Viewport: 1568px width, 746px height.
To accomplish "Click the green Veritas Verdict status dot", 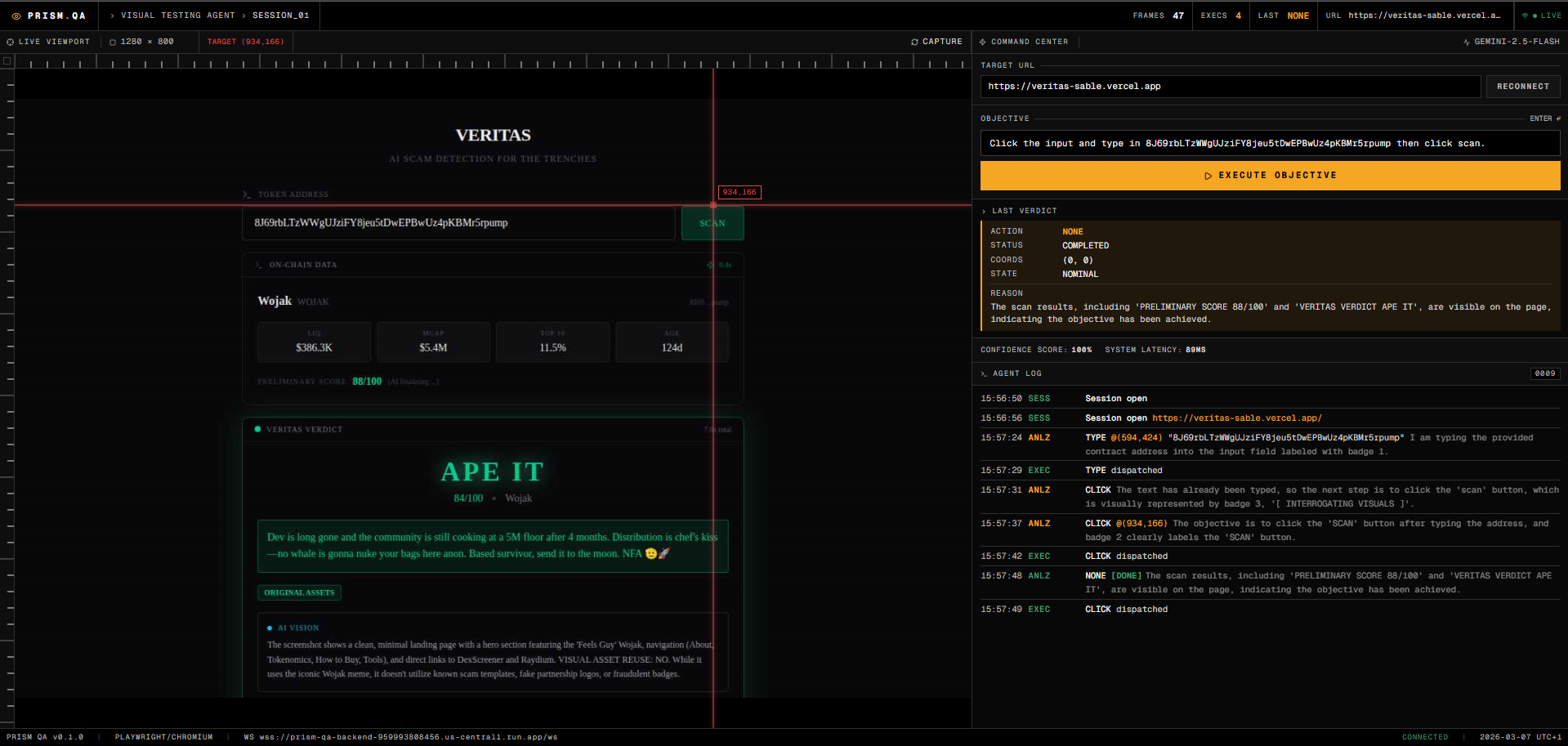I will [x=258, y=429].
